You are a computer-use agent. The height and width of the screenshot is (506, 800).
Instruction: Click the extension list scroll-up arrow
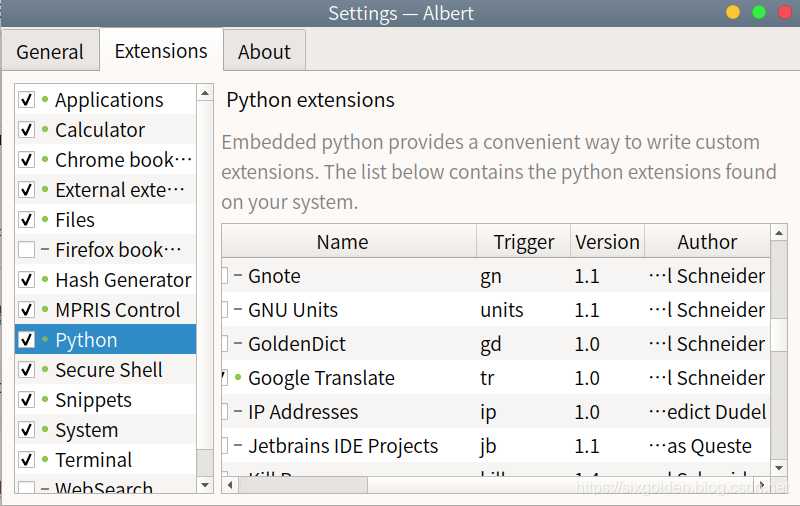[205, 93]
